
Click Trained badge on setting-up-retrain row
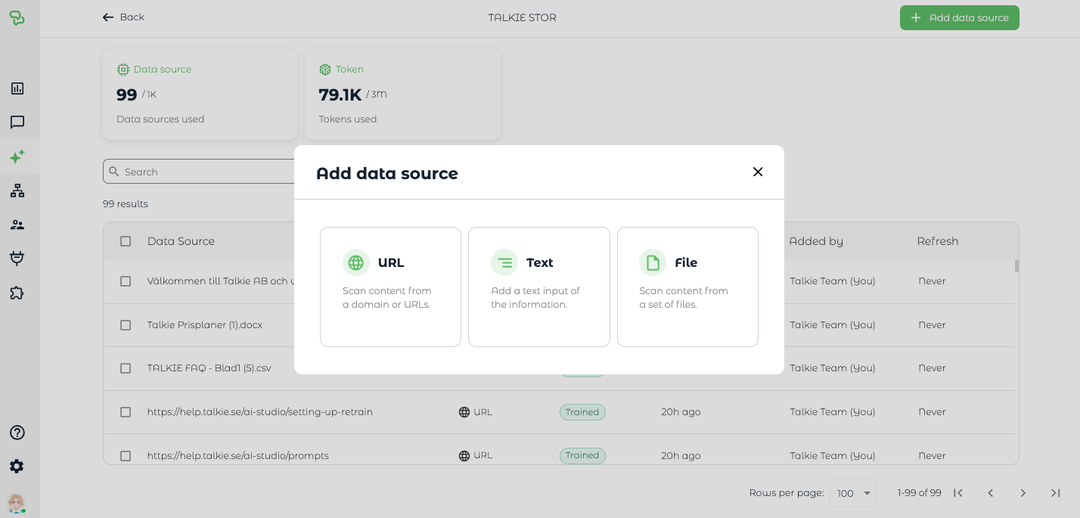tap(582, 412)
